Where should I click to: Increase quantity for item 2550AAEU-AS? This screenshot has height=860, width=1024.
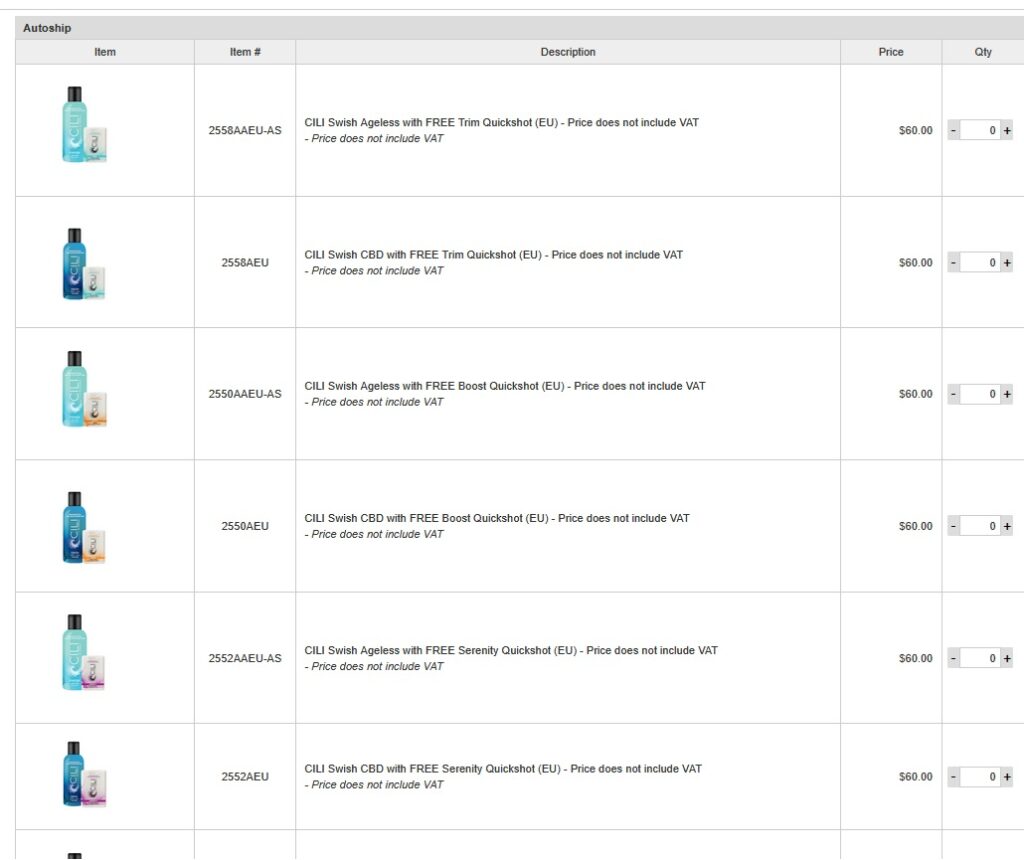1006,394
